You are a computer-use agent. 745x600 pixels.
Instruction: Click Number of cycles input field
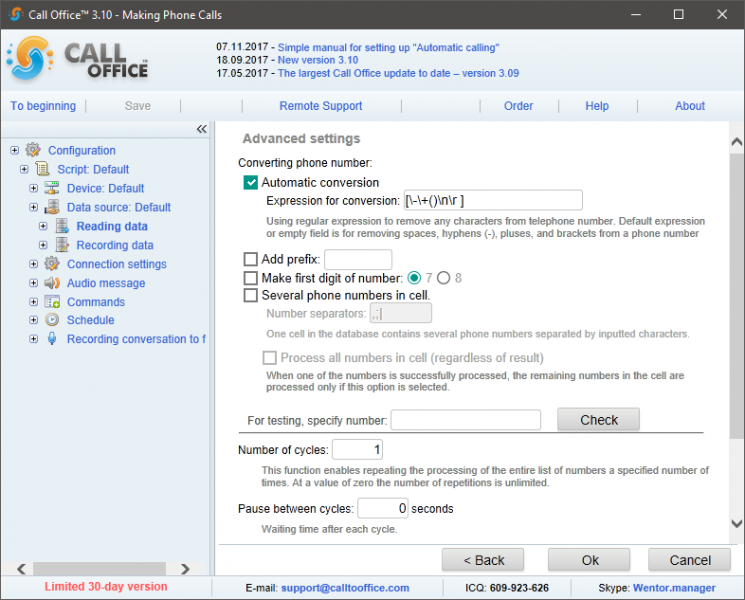pos(357,449)
